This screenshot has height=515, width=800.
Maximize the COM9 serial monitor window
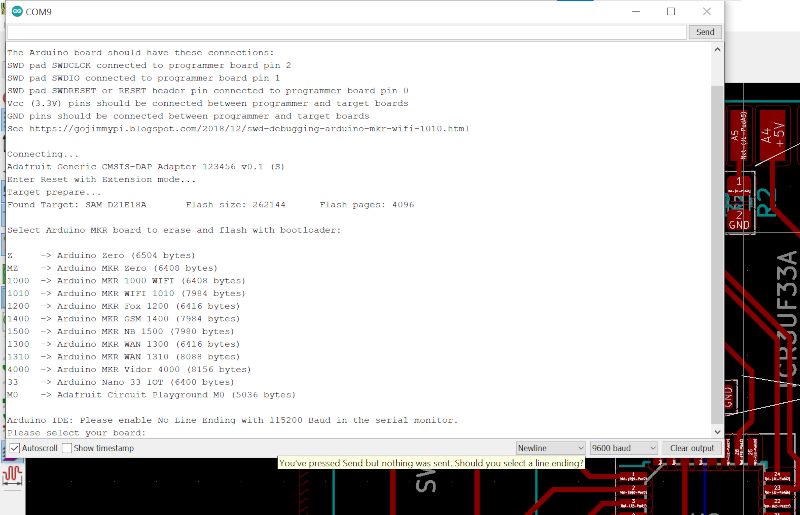click(x=671, y=11)
